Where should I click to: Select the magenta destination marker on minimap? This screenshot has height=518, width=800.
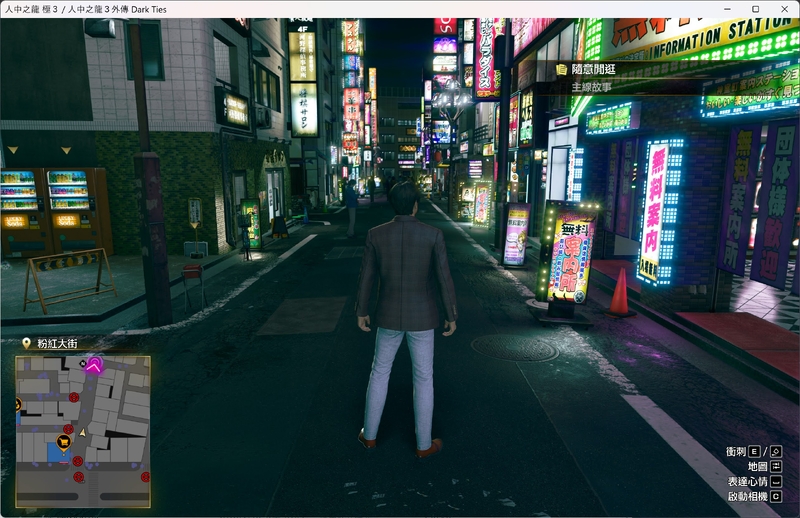pos(94,364)
